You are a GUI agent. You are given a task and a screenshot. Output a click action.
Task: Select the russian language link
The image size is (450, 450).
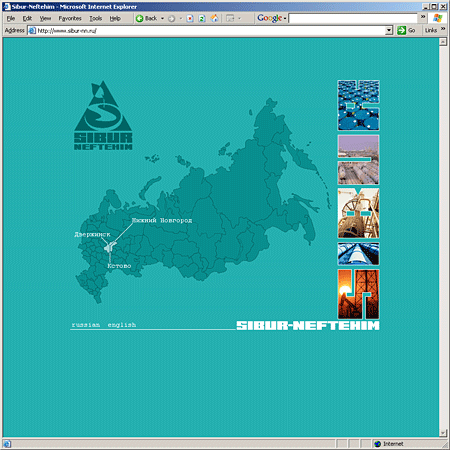coord(86,325)
